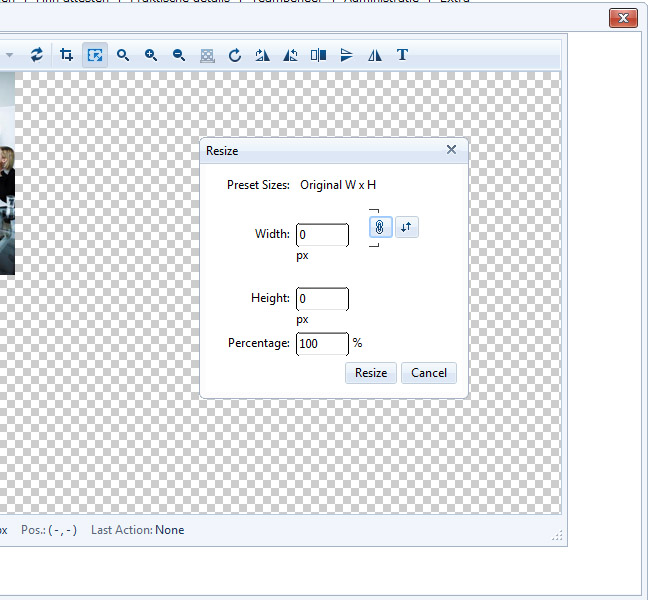The height and width of the screenshot is (600, 648).
Task: Click the opacity checkerboard icon
Action: (x=207, y=55)
